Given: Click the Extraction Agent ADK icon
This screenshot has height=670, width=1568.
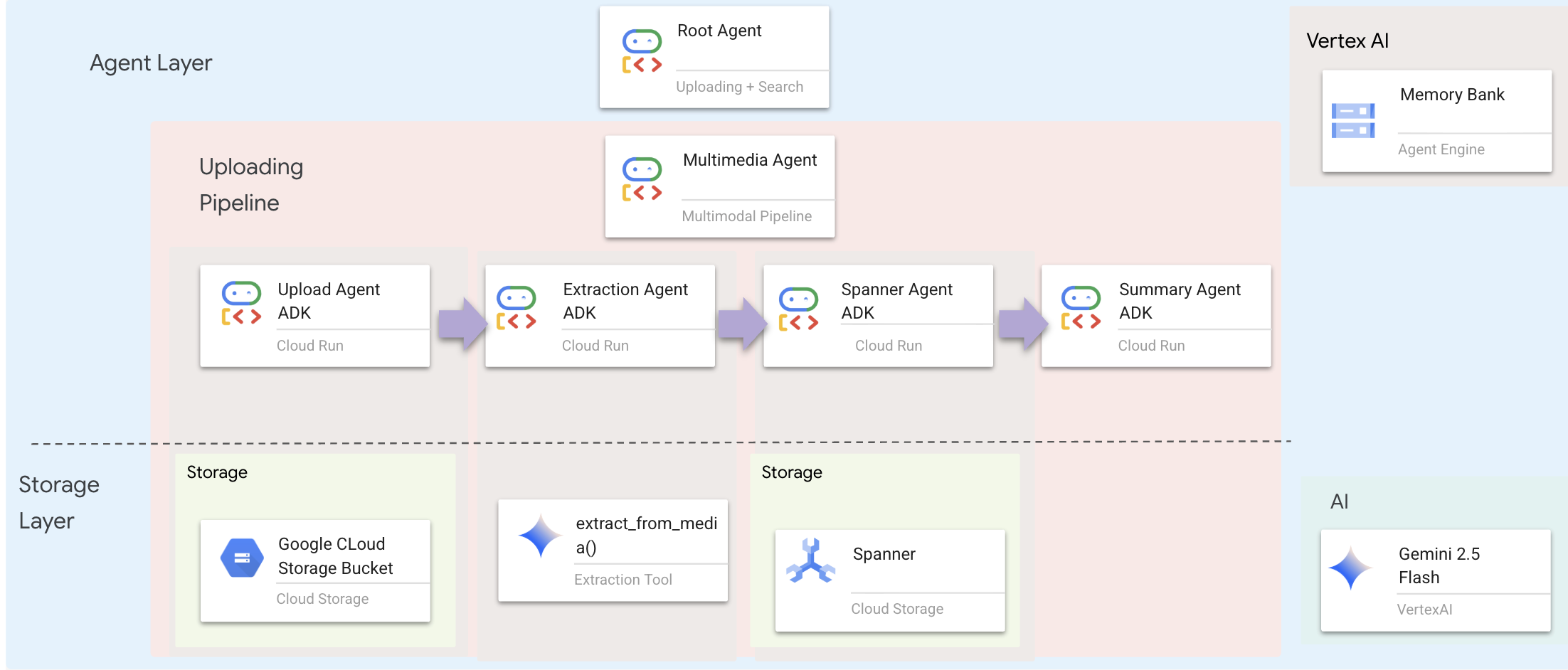Looking at the screenshot, I should point(516,308).
